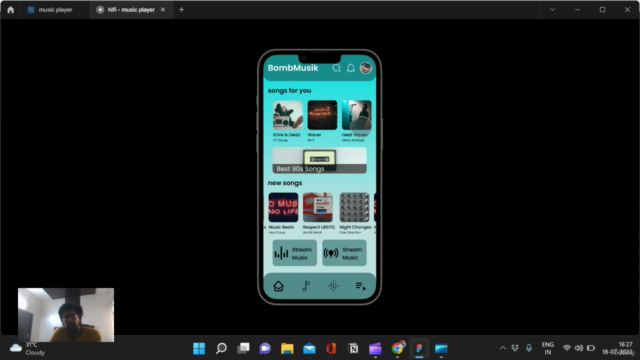Viewport: 640px width, 360px height.
Task: Tap the equalizer Stream Music button
Action: coord(295,253)
